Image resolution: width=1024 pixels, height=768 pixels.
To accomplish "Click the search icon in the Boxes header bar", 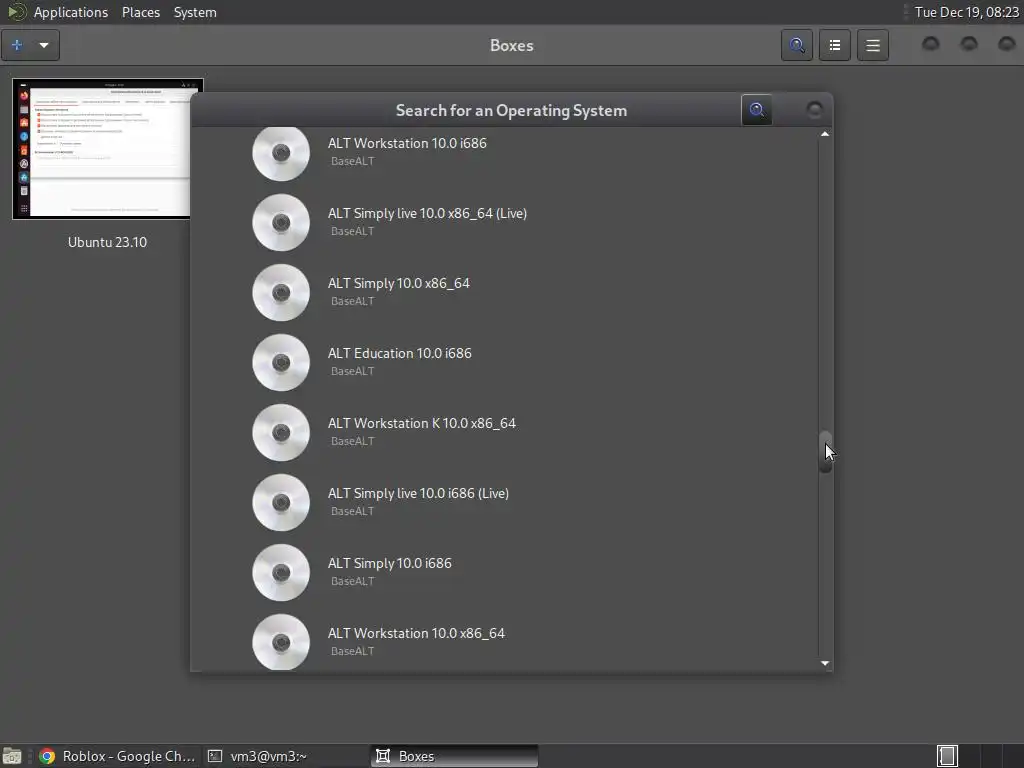I will 797,45.
